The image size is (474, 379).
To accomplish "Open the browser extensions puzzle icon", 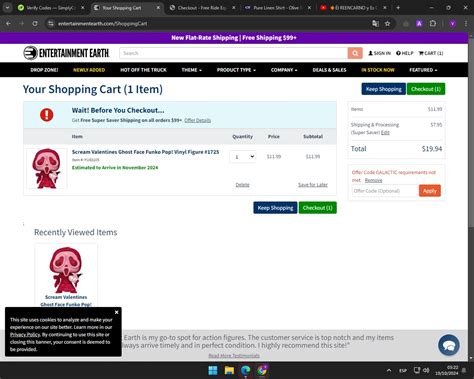I will click(x=433, y=23).
